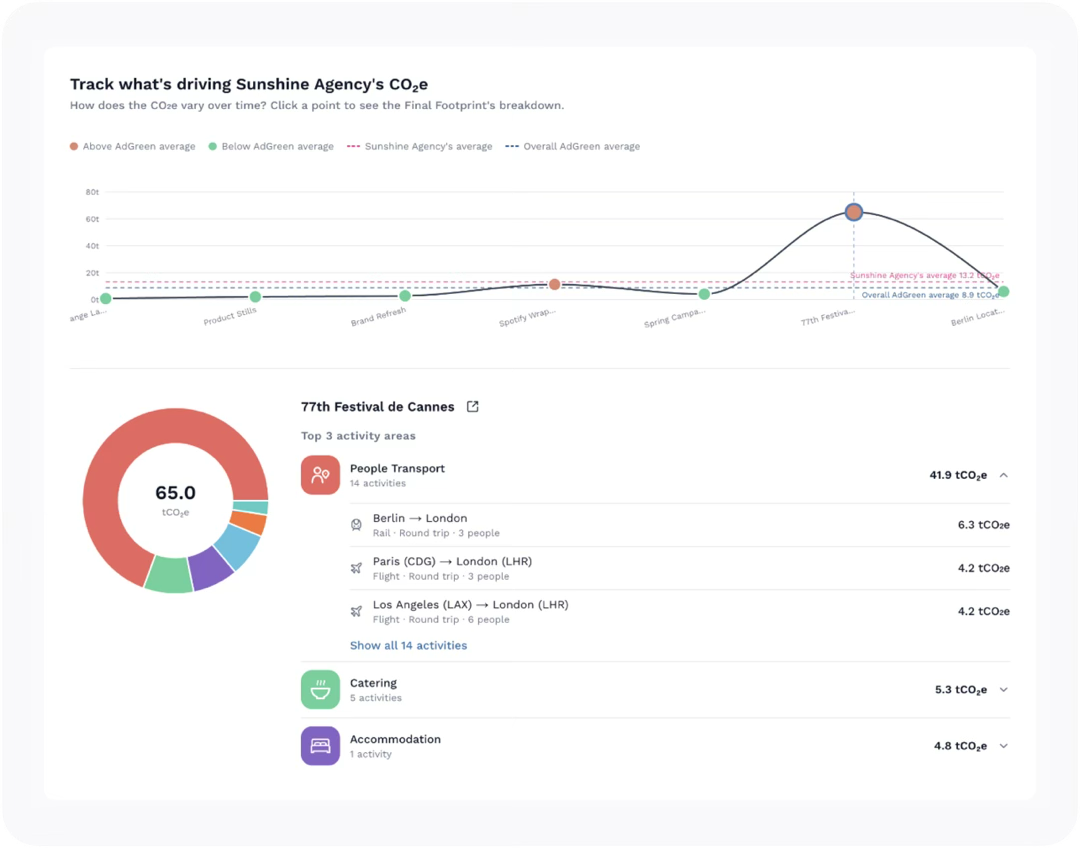1080x848 pixels.
Task: Toggle Overall AdGreen average legend item
Action: (x=572, y=146)
